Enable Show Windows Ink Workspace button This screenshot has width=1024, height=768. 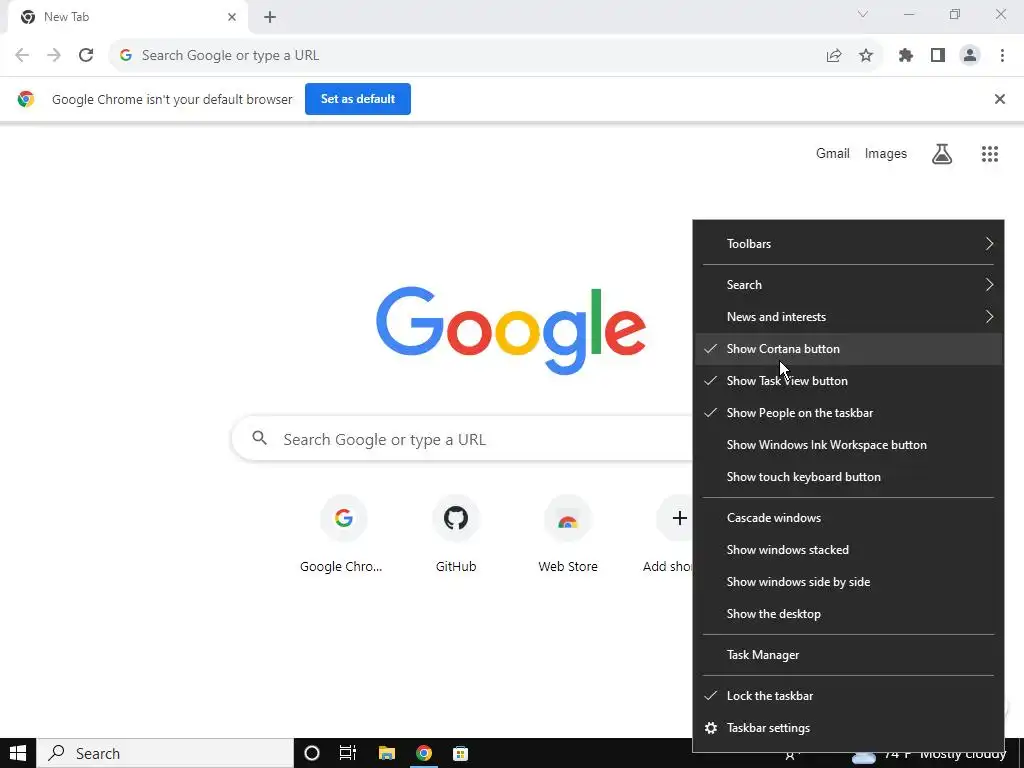848,445
